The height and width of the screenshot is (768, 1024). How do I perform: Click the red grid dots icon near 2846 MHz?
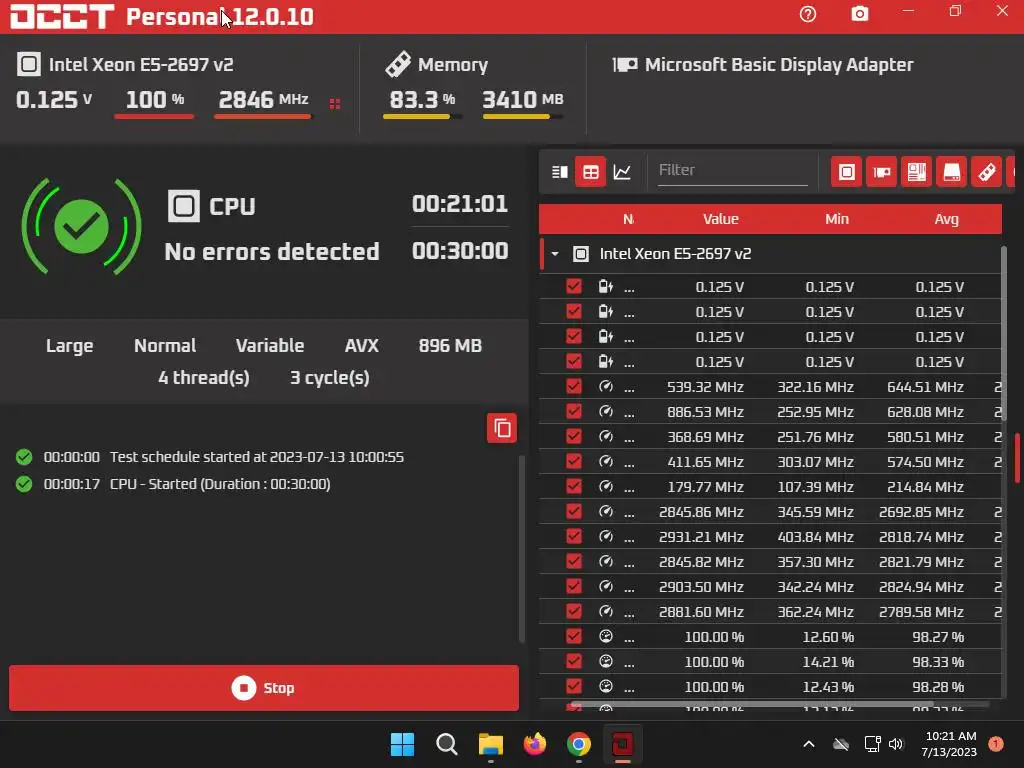pyautogui.click(x=335, y=104)
